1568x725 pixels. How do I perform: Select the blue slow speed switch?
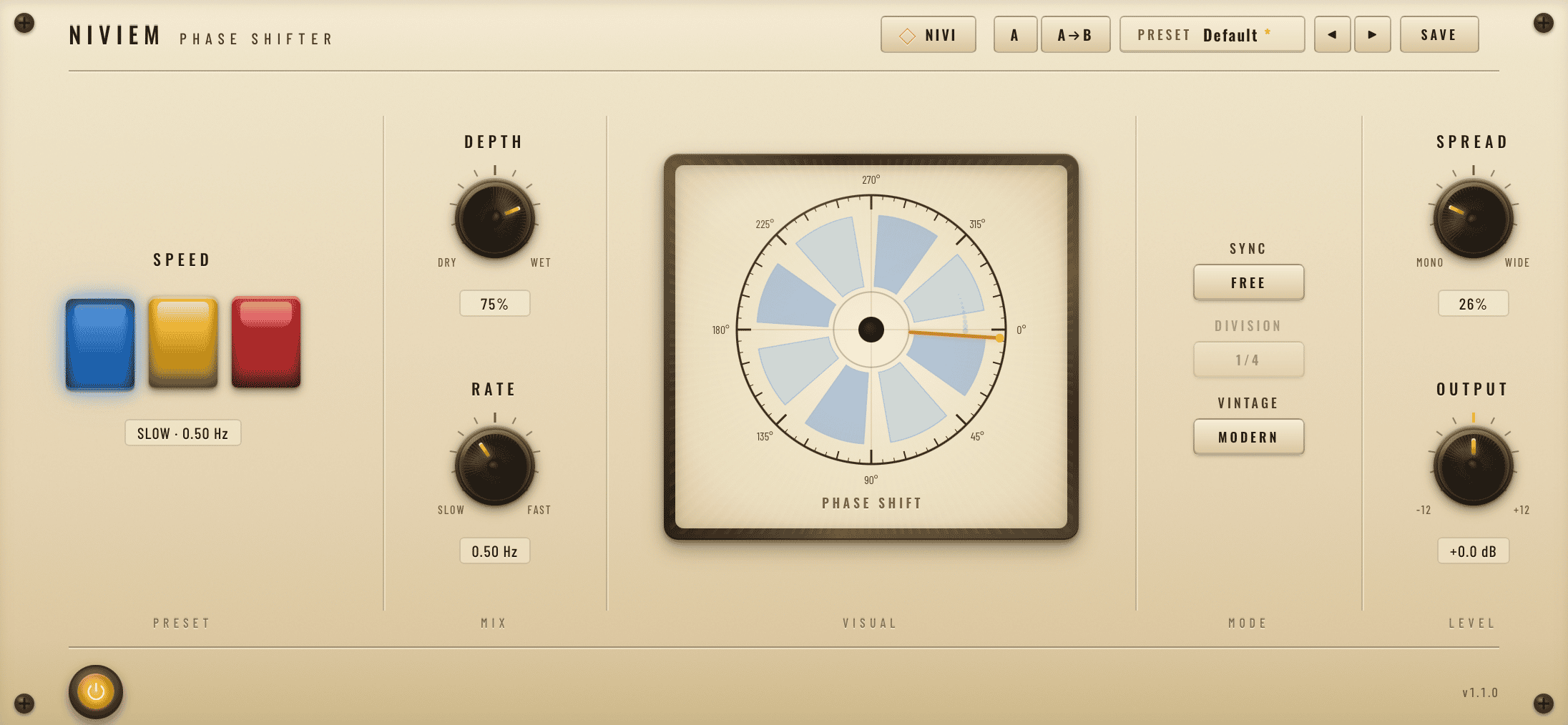[100, 344]
